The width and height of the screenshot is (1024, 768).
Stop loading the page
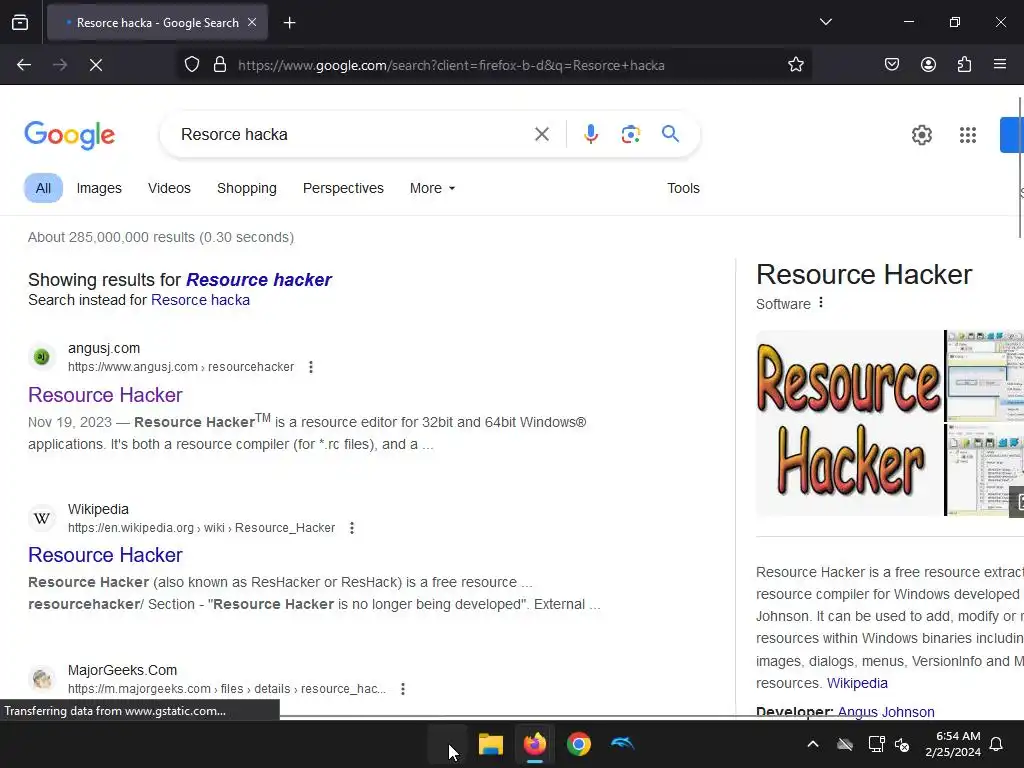point(96,65)
